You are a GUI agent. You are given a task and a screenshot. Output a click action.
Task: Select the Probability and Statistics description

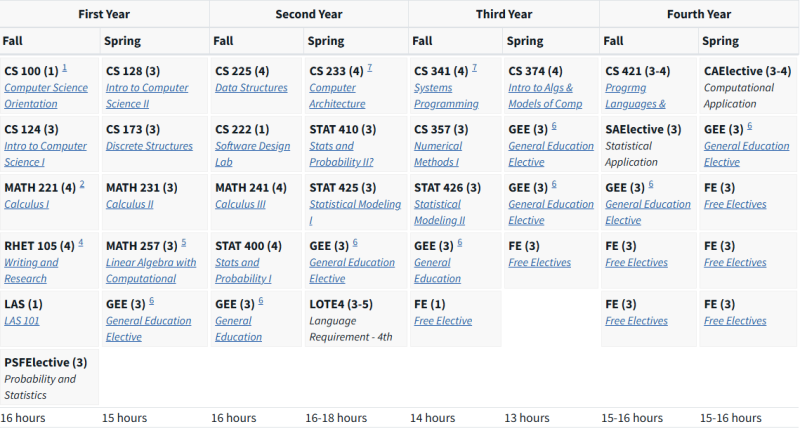click(40, 387)
